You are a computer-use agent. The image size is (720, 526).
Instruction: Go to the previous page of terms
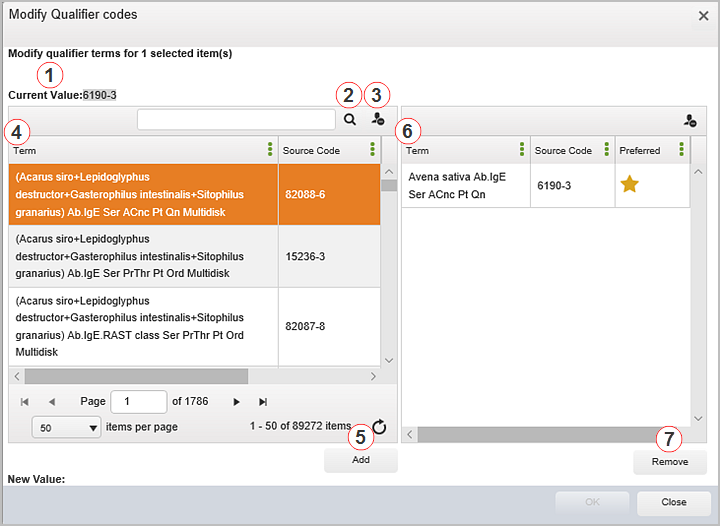[x=52, y=402]
